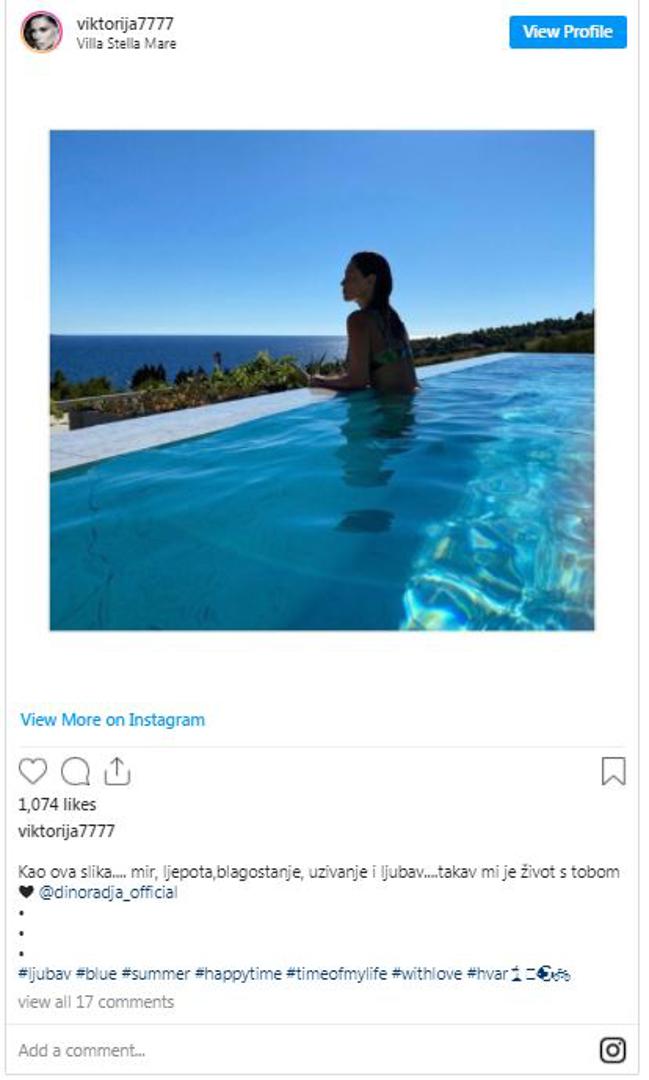
Task: Save post with the bookmark icon
Action: 613,771
